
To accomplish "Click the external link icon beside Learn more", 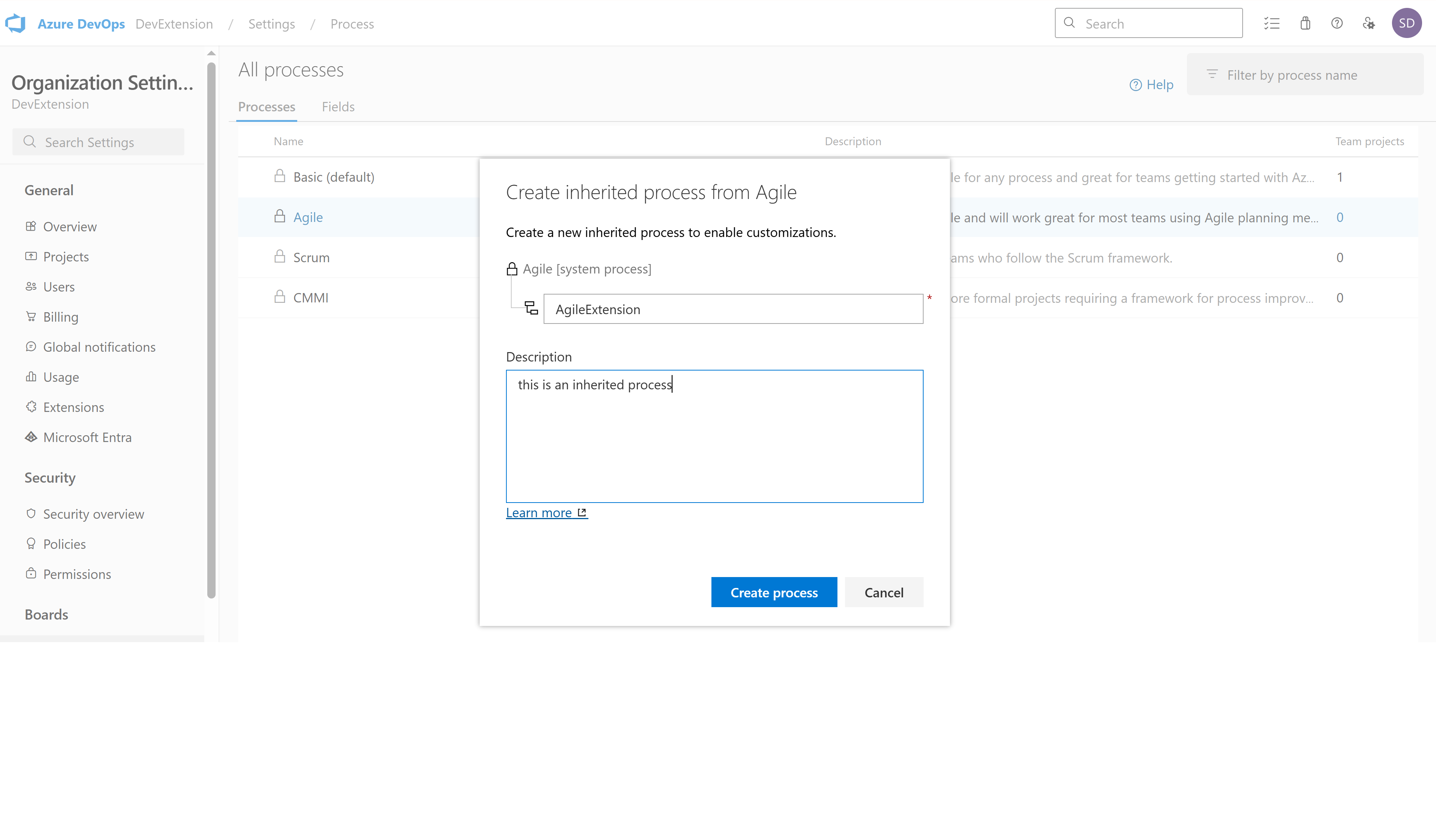I will click(582, 512).
